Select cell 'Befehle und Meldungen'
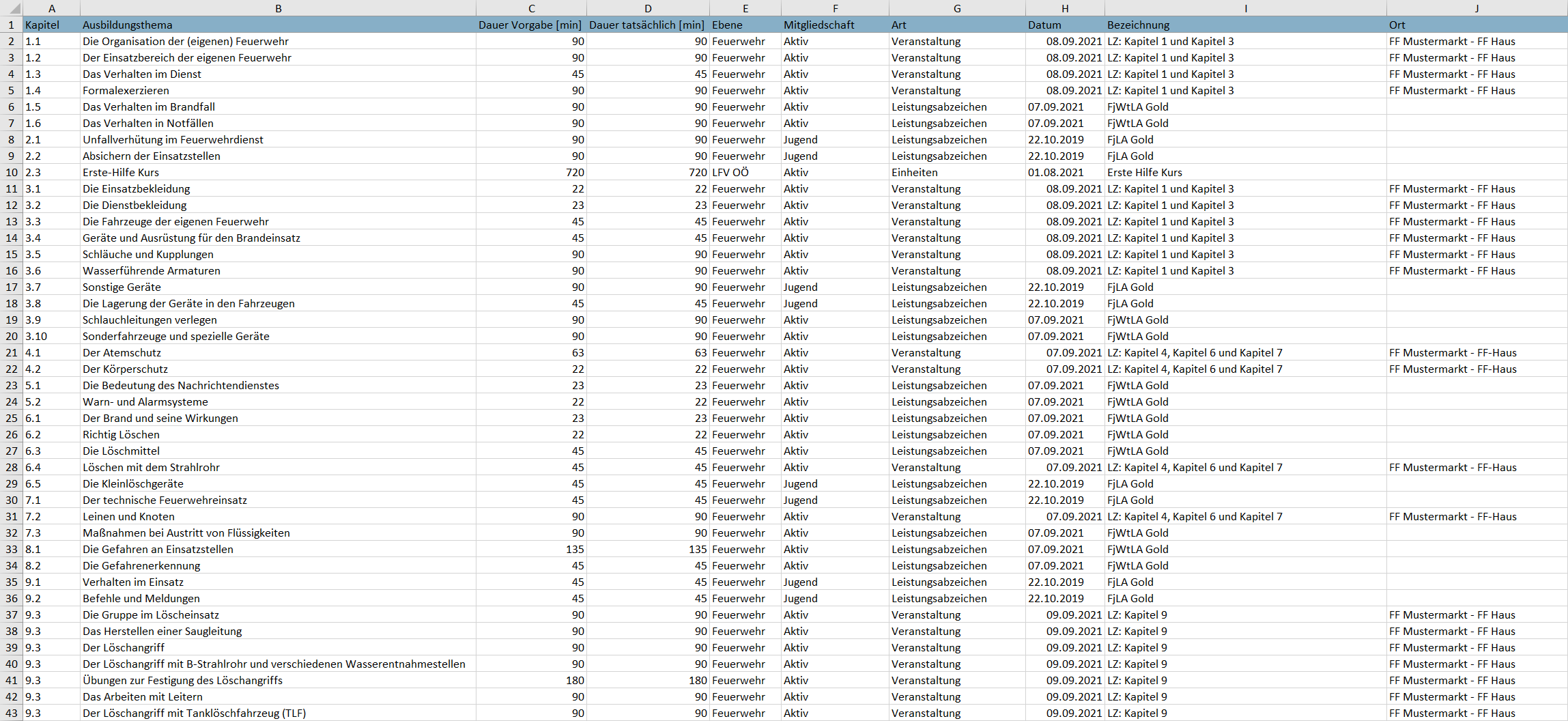Image resolution: width=1568 pixels, height=721 pixels. pos(278,598)
